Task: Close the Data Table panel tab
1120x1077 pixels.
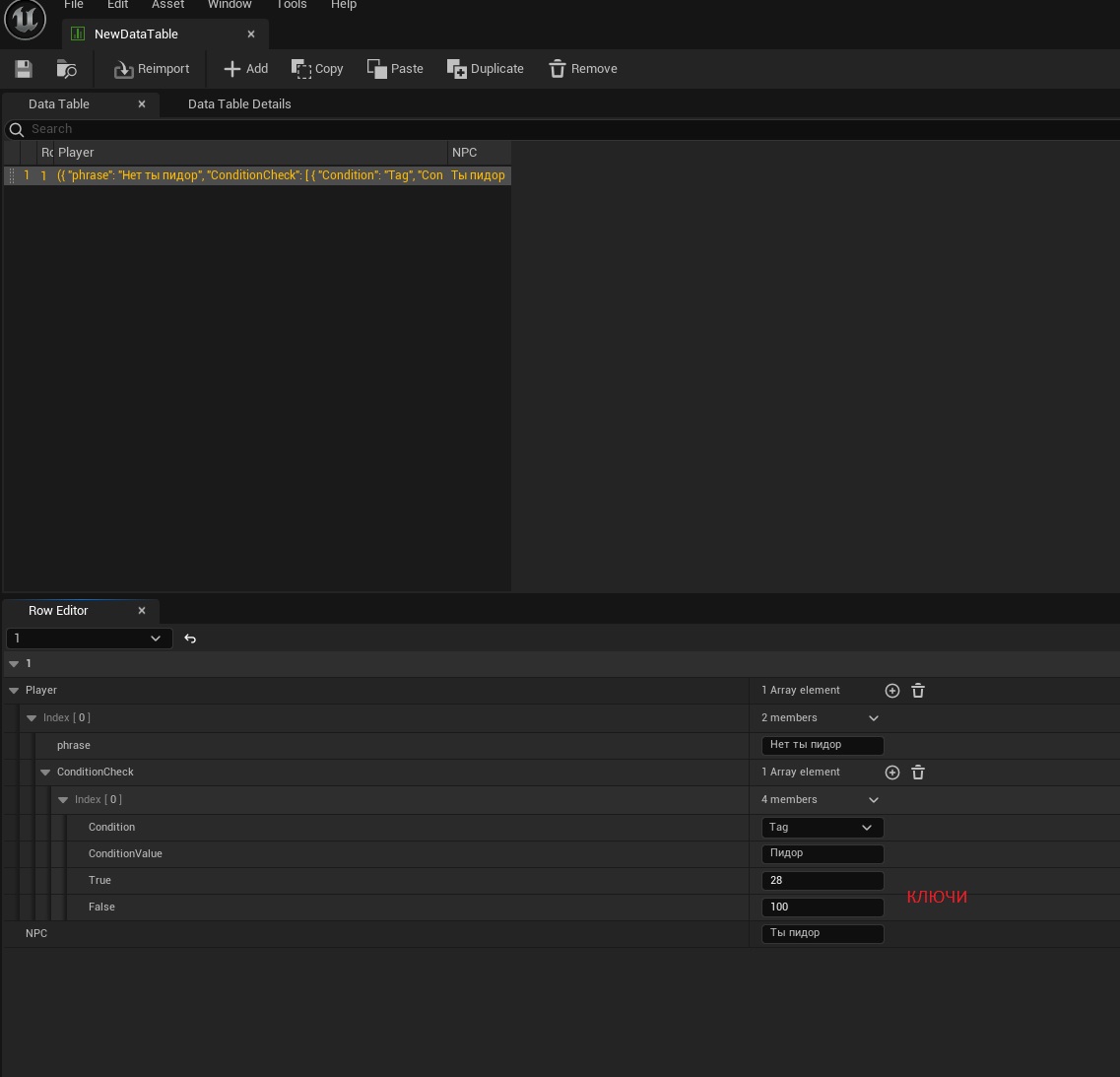Action: click(x=142, y=104)
